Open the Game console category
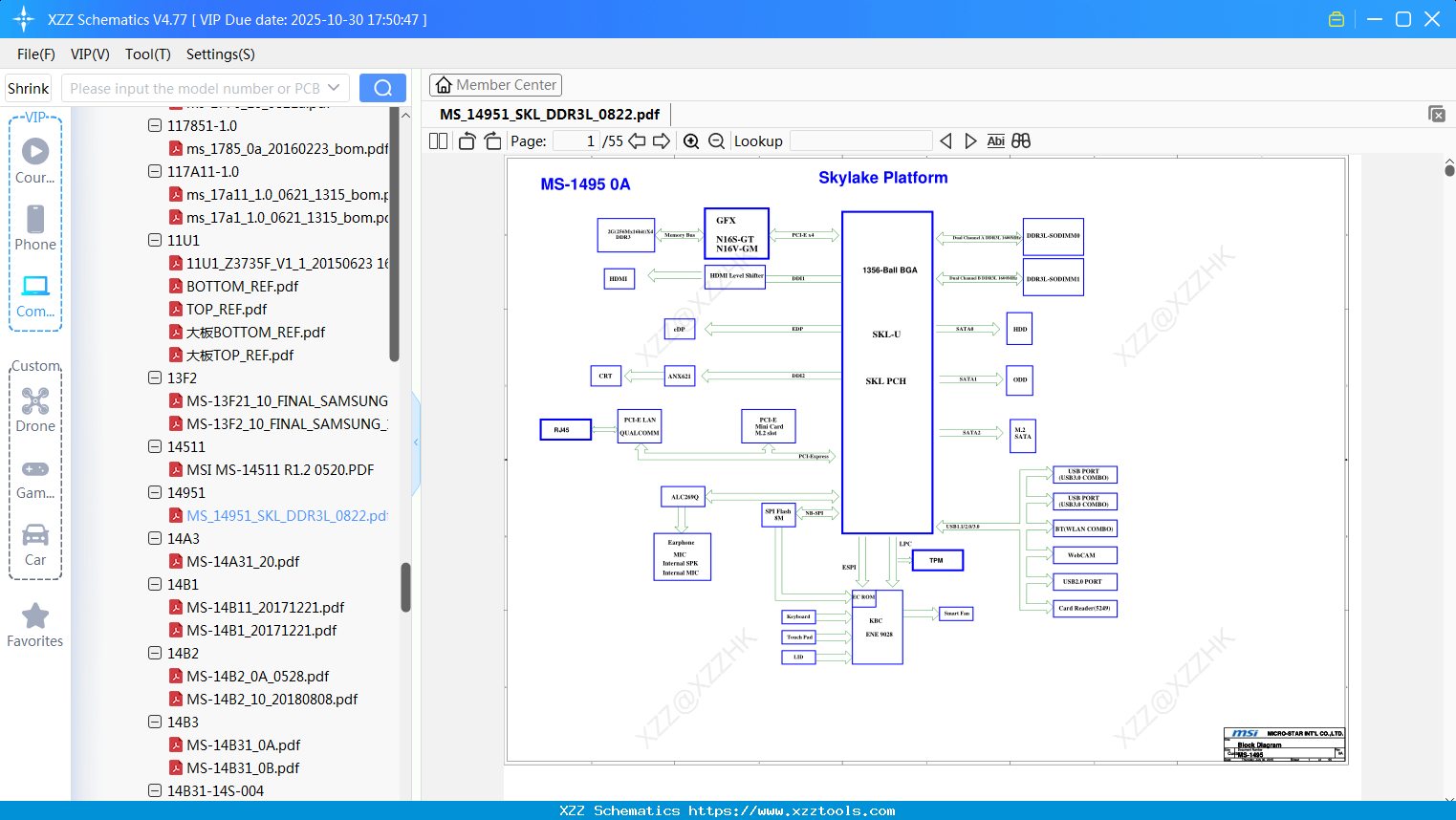The image size is (1456, 820). [x=35, y=478]
